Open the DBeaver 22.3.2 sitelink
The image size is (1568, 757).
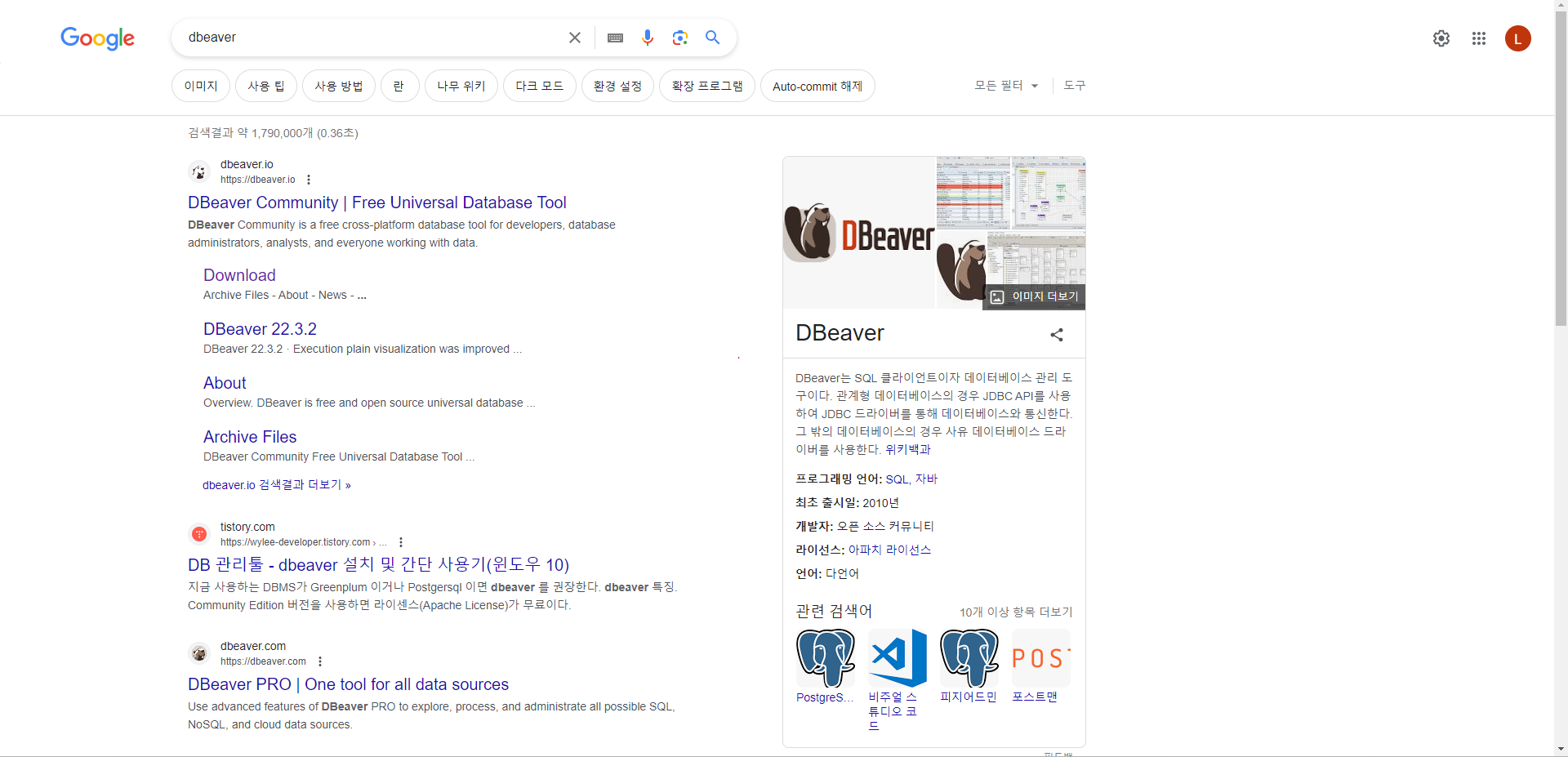pyautogui.click(x=260, y=329)
